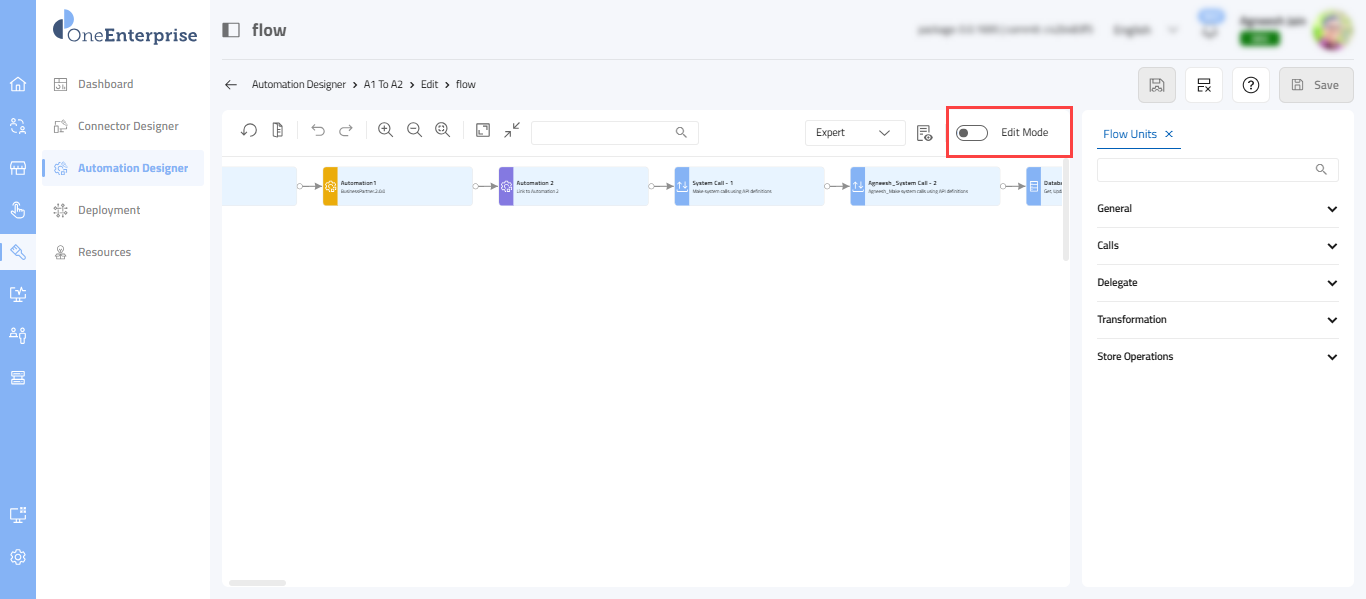Click the zoom out magnifier icon
The width and height of the screenshot is (1366, 599).
tap(414, 130)
